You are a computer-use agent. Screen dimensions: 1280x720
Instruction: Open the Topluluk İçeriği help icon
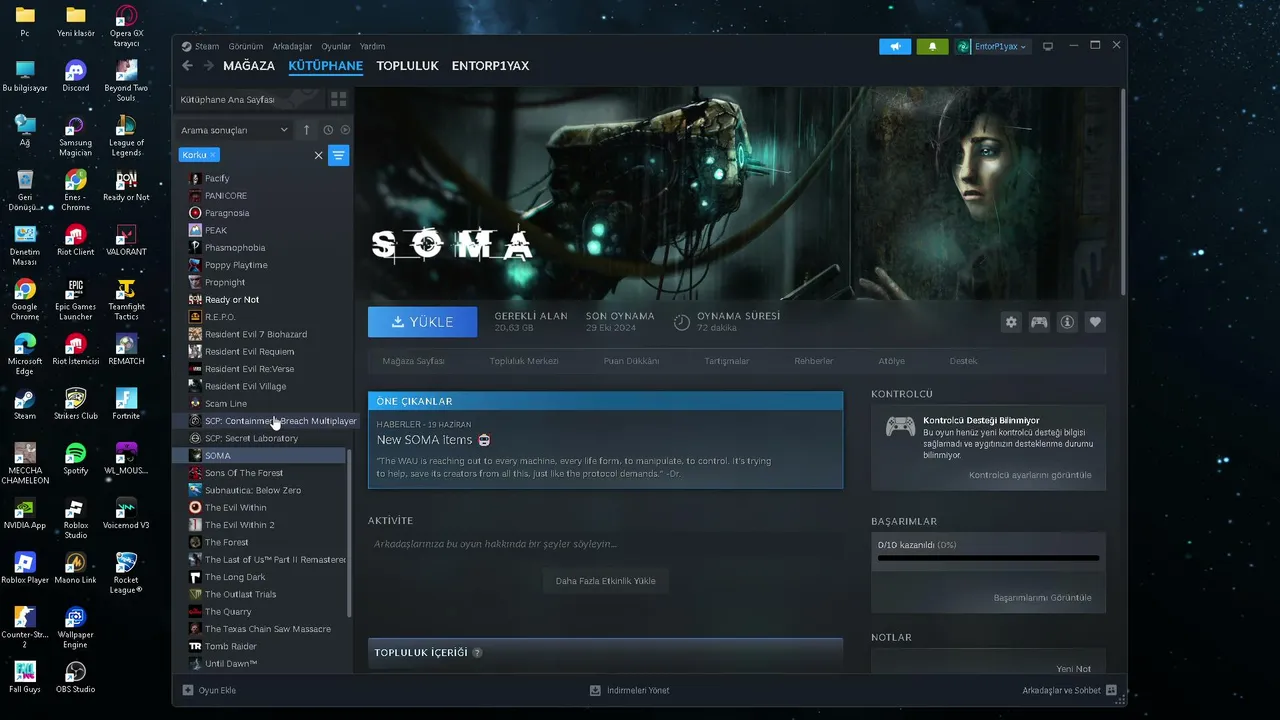477,653
